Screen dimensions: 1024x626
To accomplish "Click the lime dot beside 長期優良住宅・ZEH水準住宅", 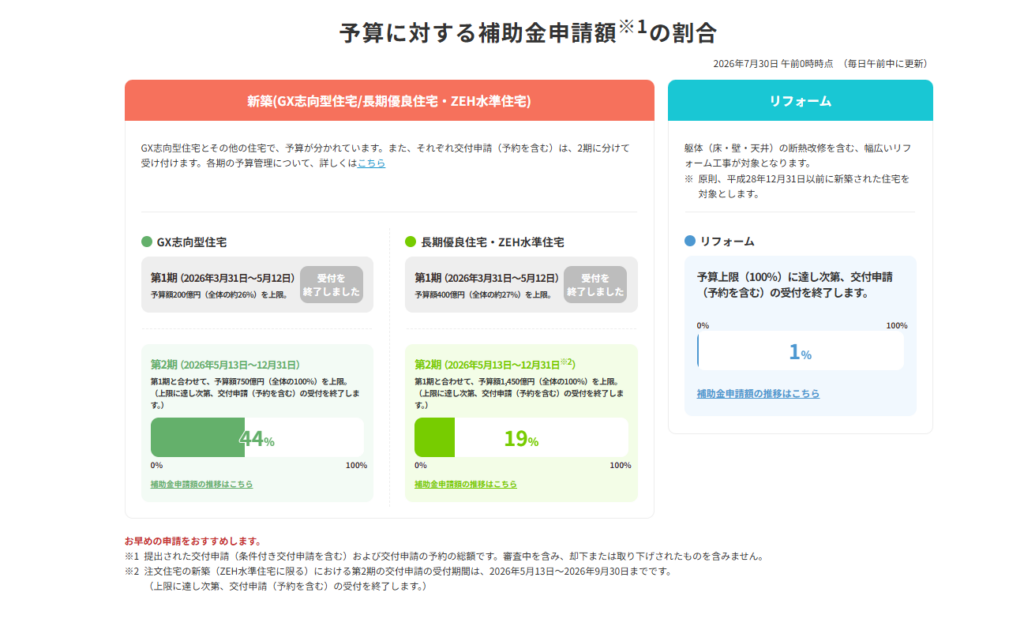I will (410, 242).
